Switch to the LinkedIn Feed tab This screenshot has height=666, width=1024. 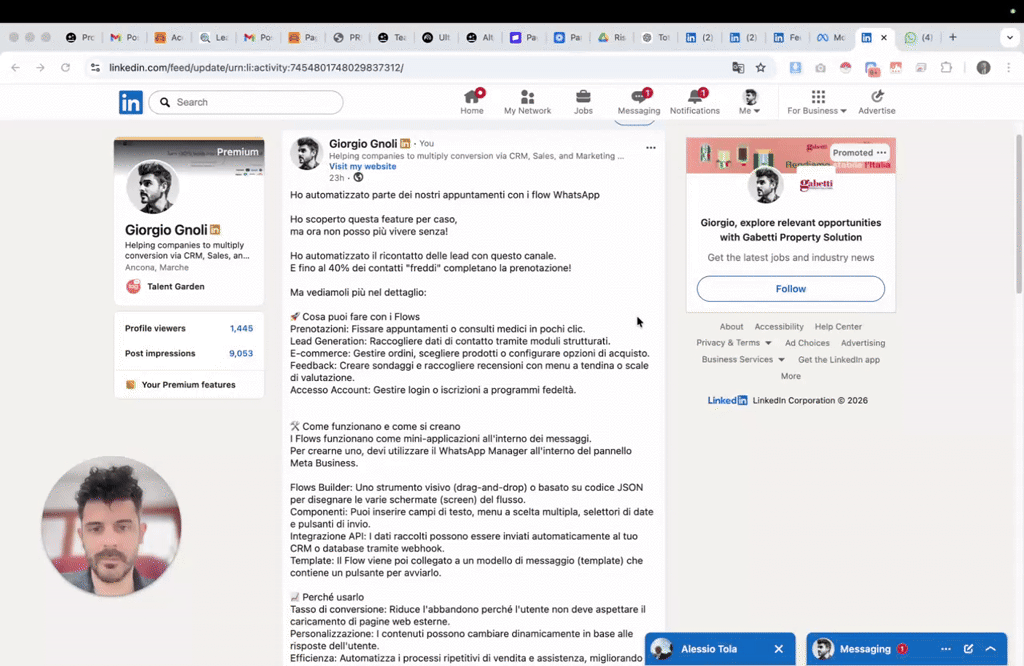pos(787,37)
